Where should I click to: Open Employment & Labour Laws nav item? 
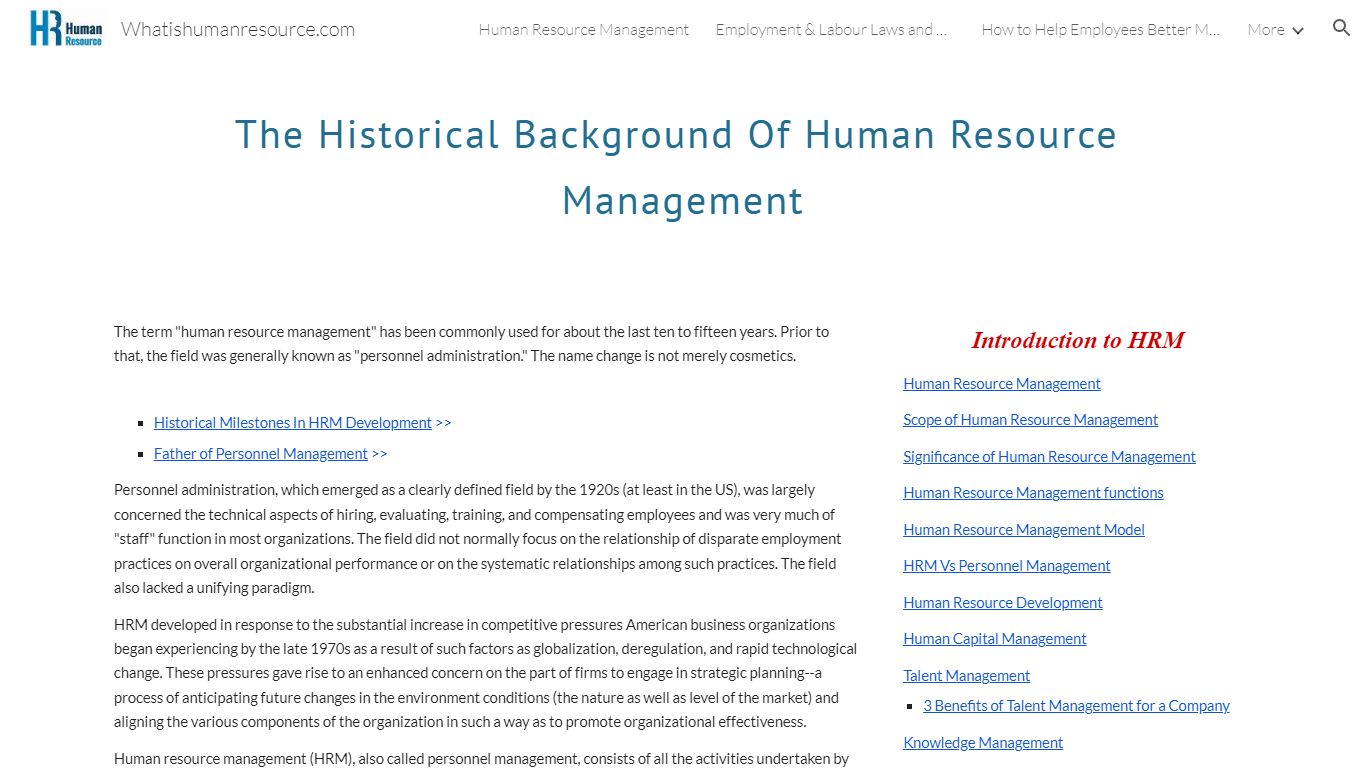[x=832, y=30]
